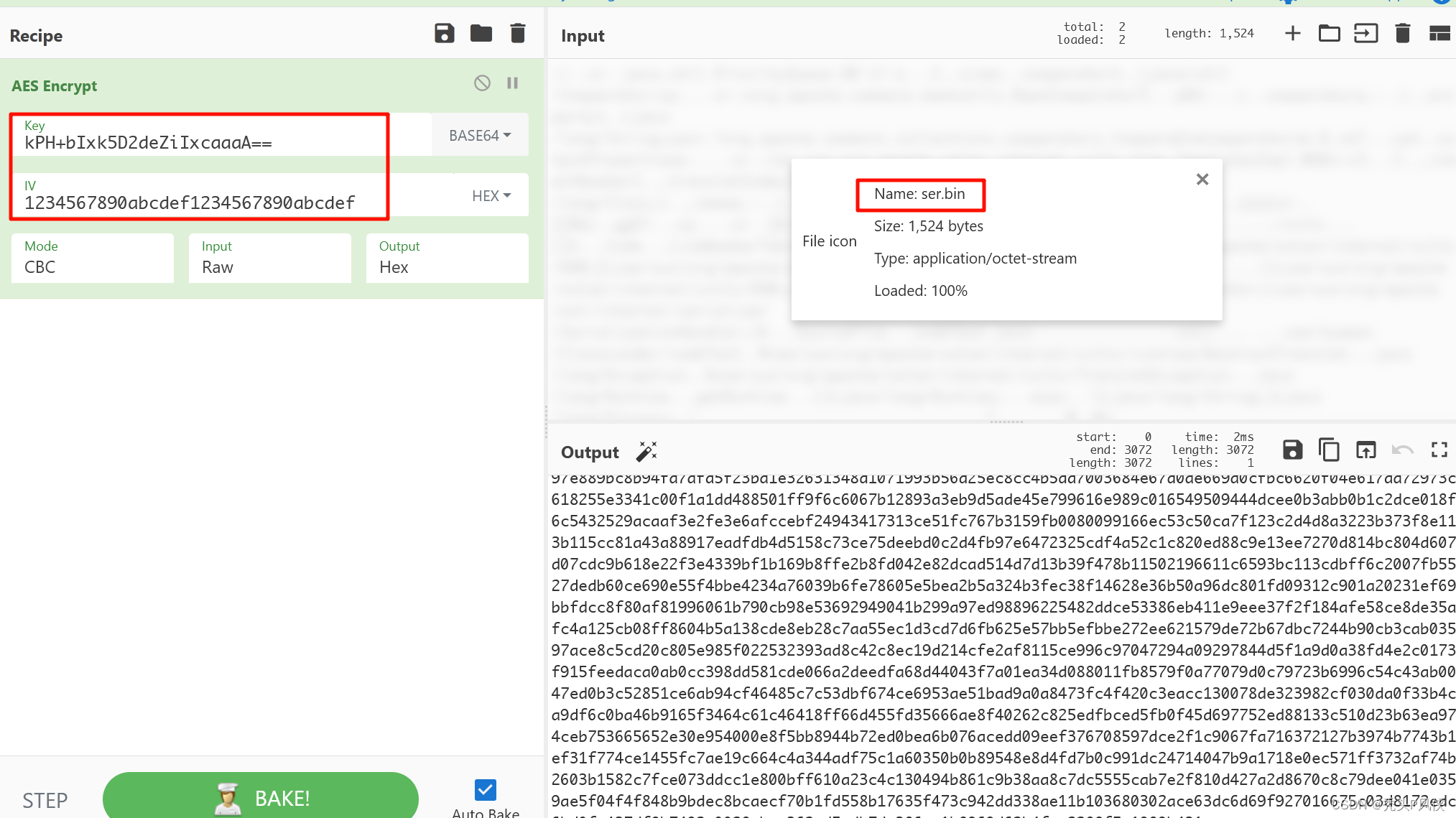The image size is (1456, 818).
Task: Replace input with output
Action: [x=1366, y=450]
